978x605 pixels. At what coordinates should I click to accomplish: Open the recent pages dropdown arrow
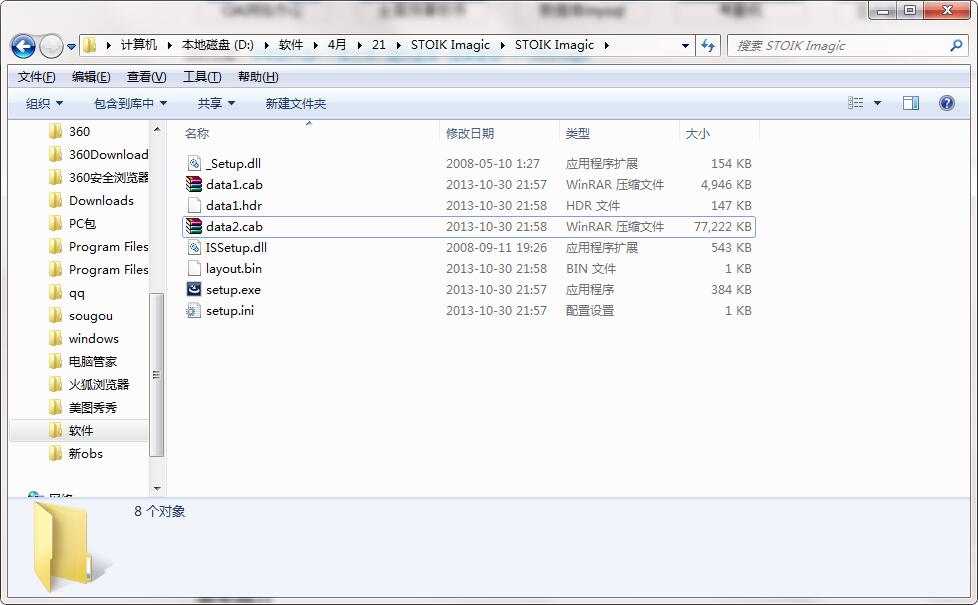tap(71, 47)
